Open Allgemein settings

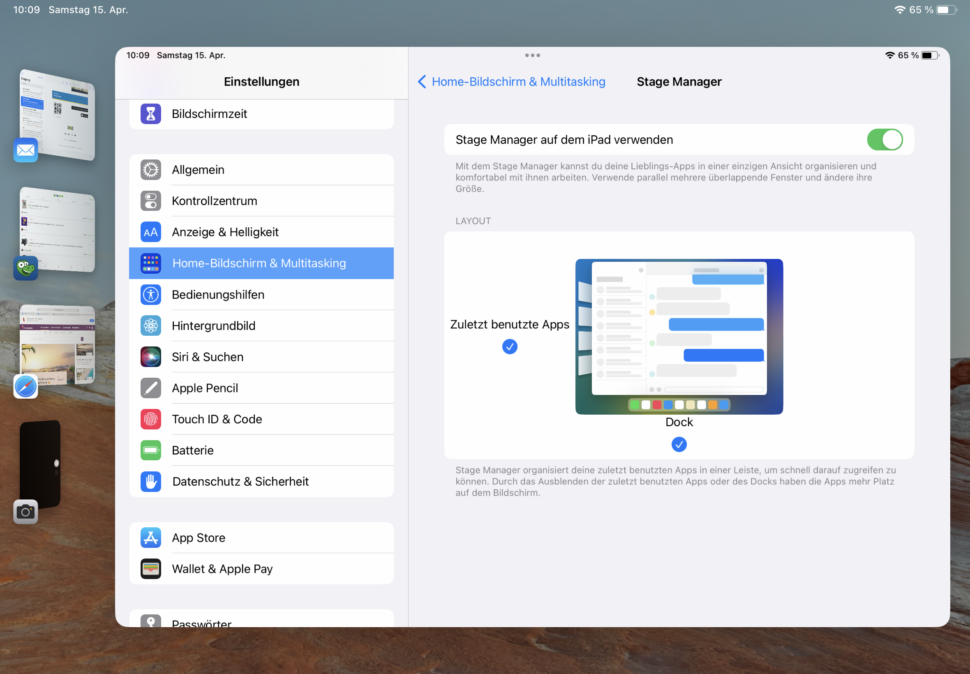pyautogui.click(x=261, y=169)
